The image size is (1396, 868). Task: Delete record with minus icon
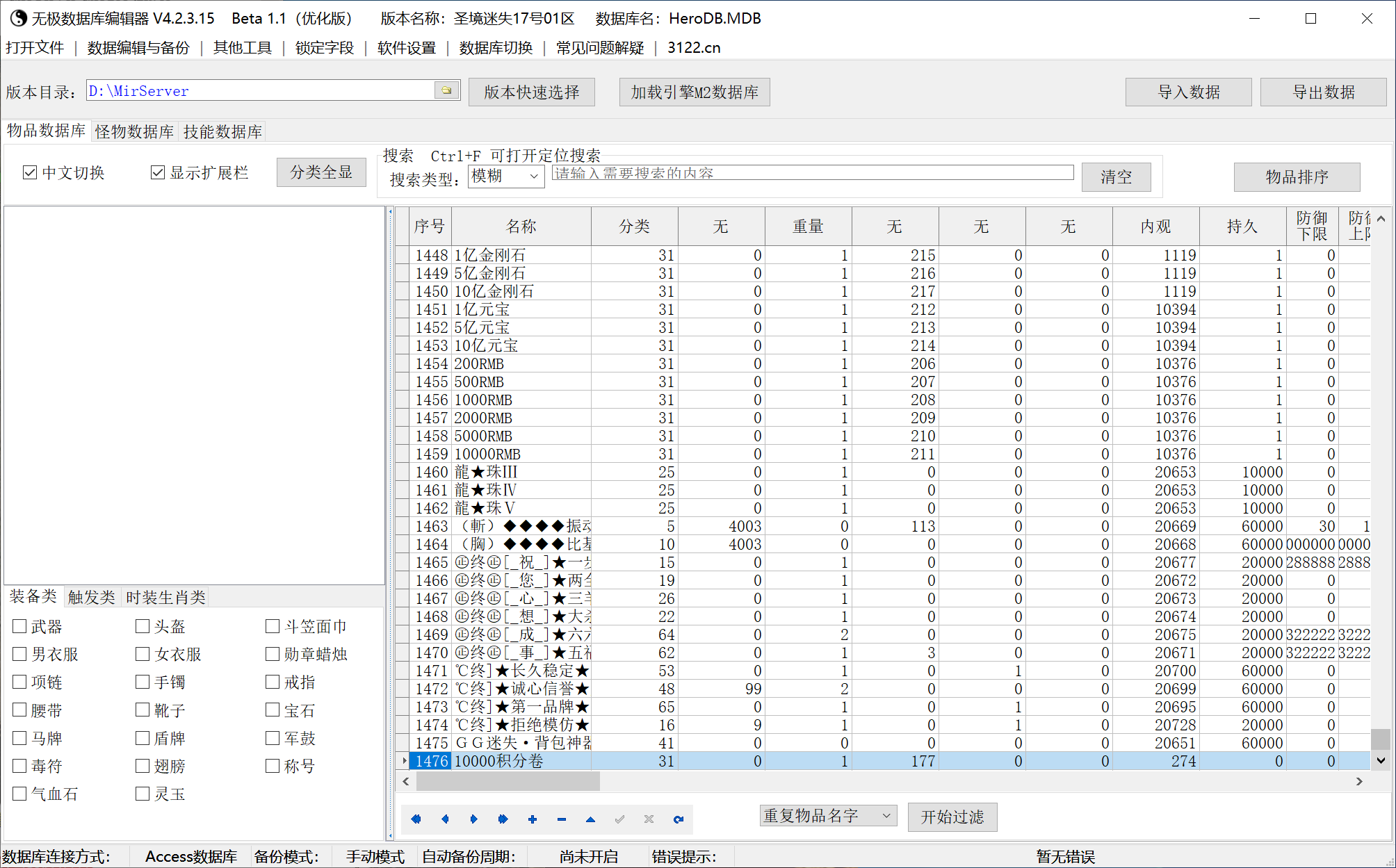[562, 819]
